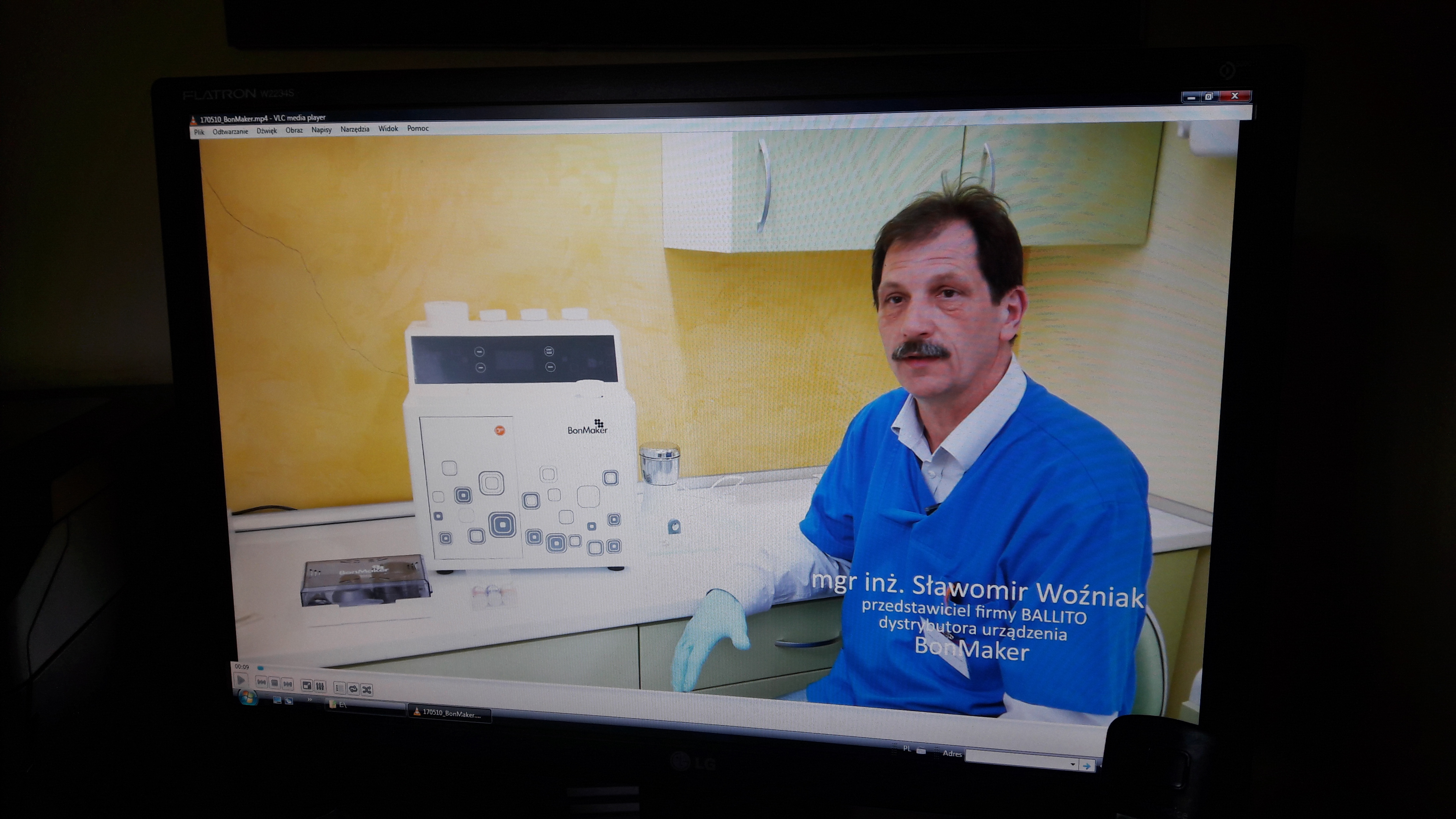Toggle random shuffle playback
Viewport: 1456px width, 819px height.
[x=367, y=690]
